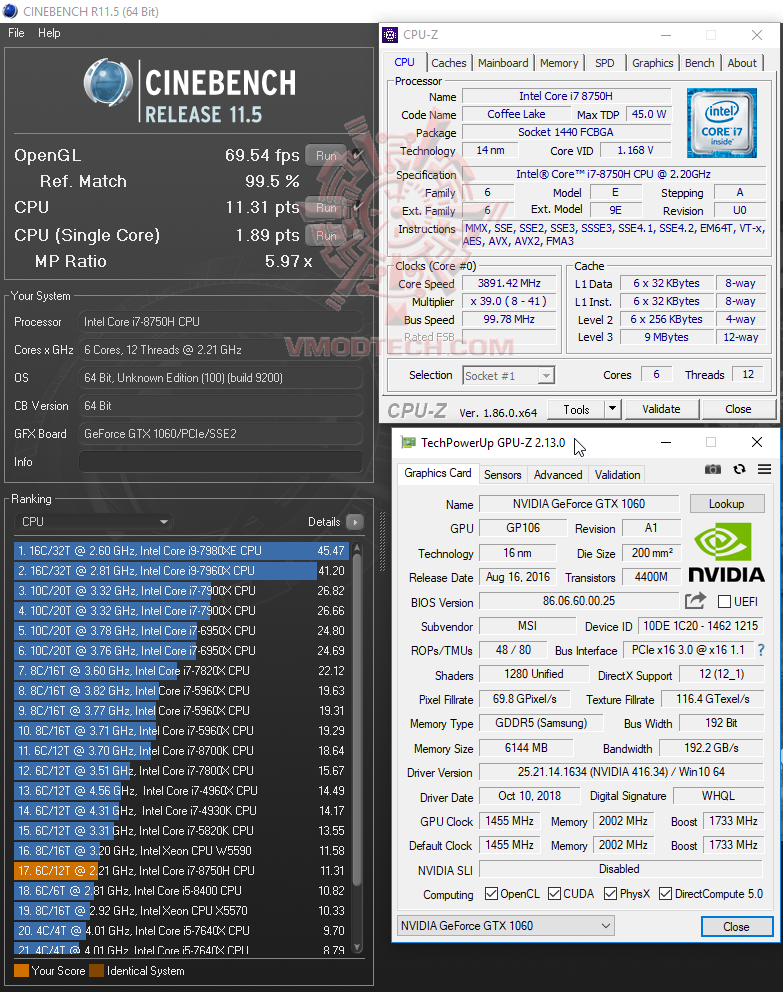Click the Tools button in CPU-Z

(576, 409)
